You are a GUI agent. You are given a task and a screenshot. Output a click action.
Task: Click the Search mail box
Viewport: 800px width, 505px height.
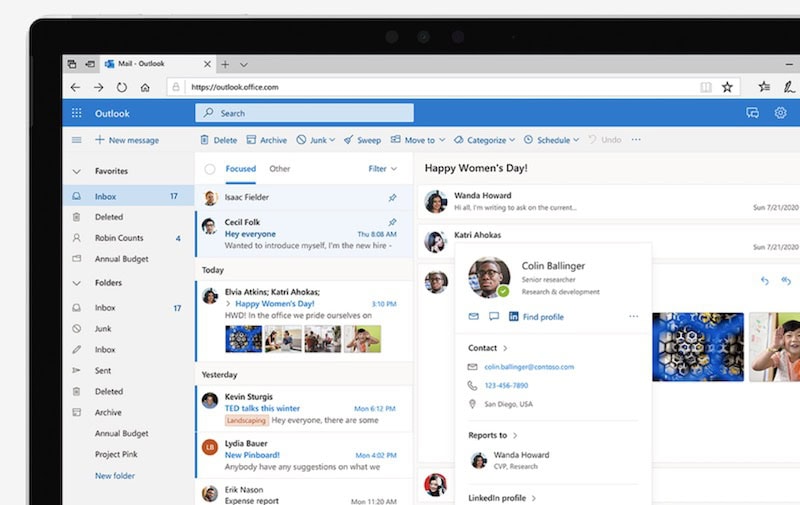[x=304, y=113]
